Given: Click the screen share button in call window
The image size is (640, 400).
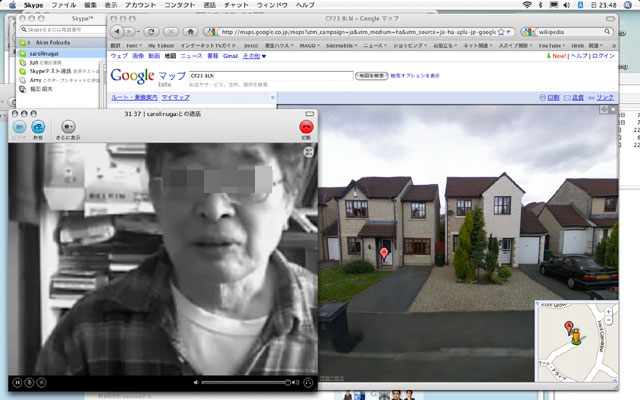Looking at the screenshot, I should point(38,127).
